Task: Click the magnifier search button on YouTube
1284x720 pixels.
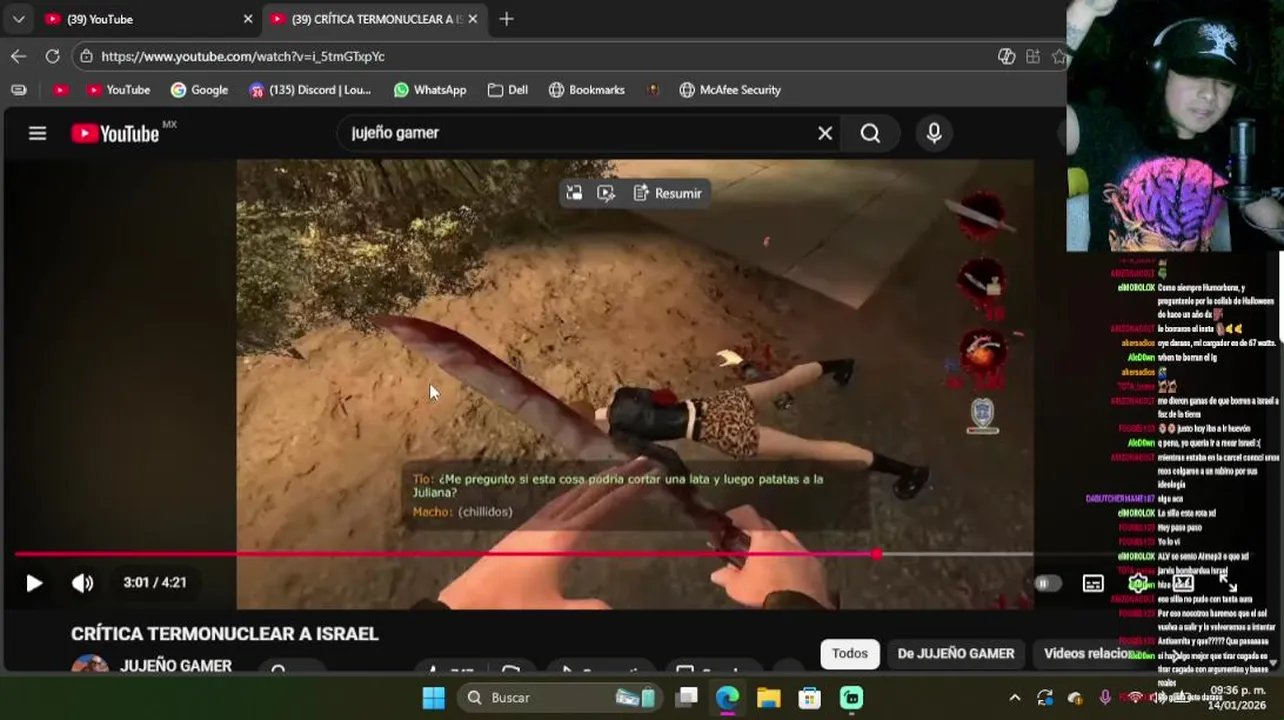Action: point(870,133)
